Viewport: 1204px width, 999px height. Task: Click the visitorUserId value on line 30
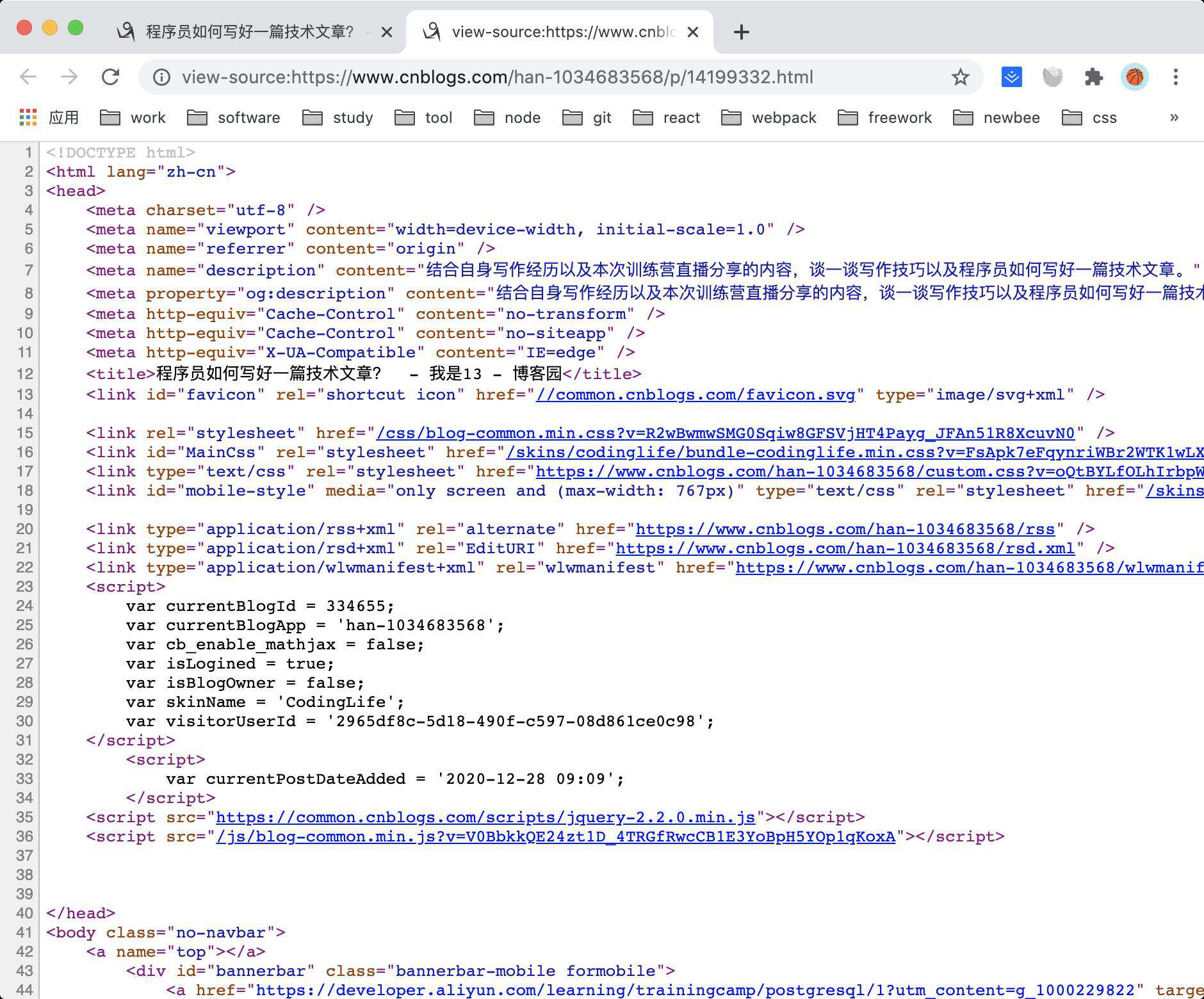point(516,721)
